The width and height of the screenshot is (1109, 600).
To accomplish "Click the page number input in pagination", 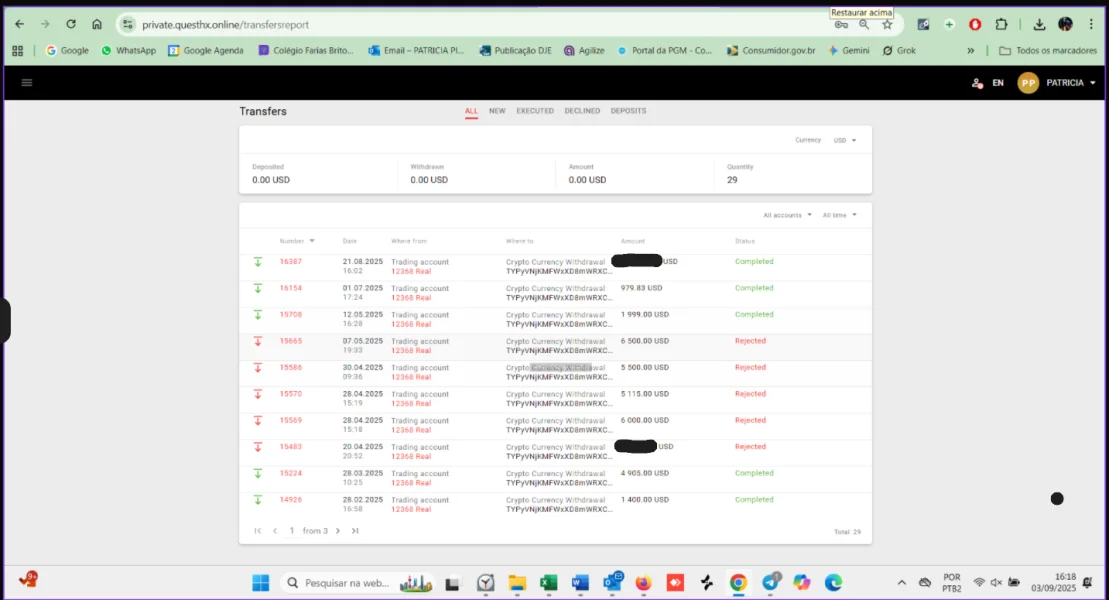I will coord(292,531).
